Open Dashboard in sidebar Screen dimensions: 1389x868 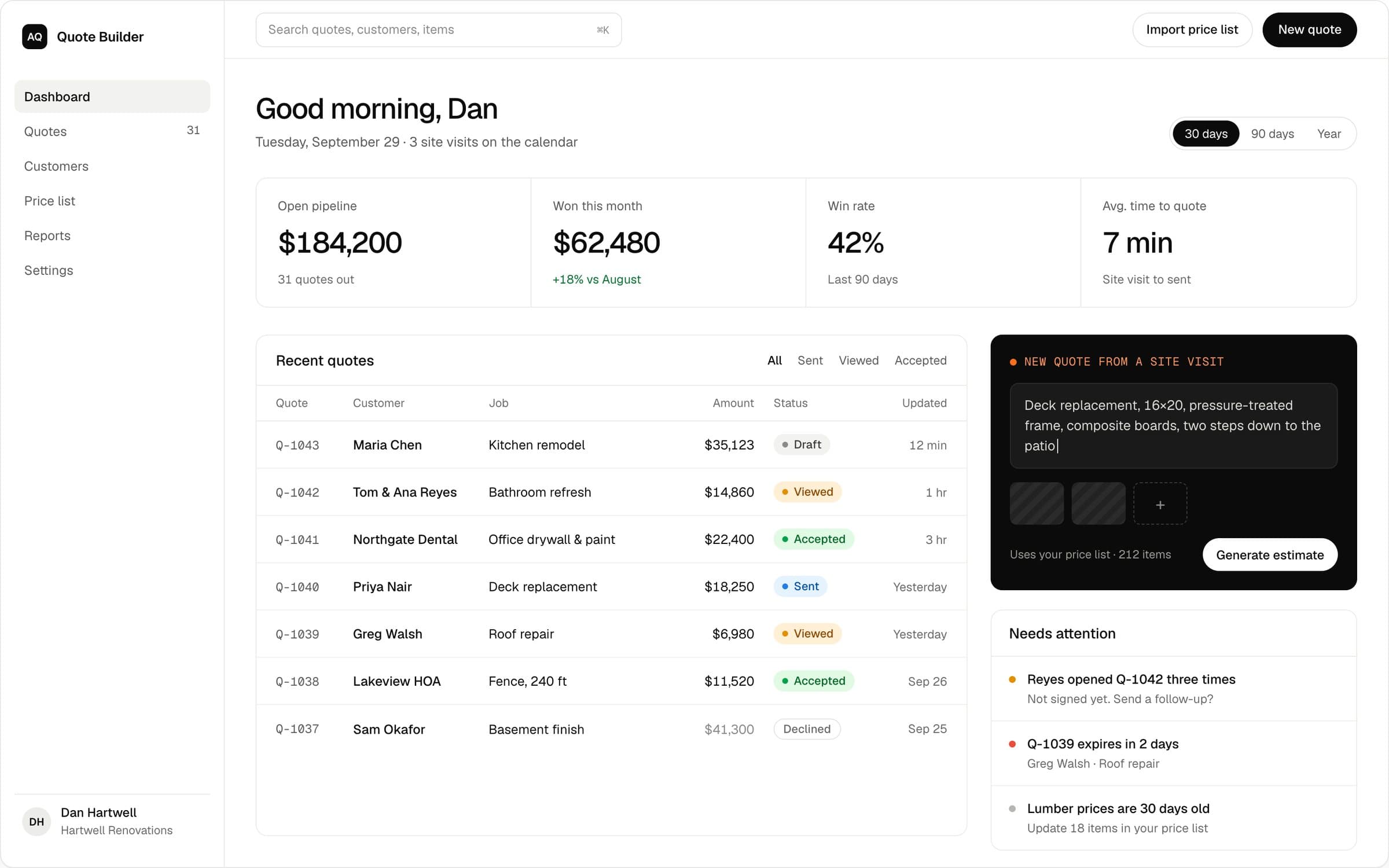[x=112, y=97]
